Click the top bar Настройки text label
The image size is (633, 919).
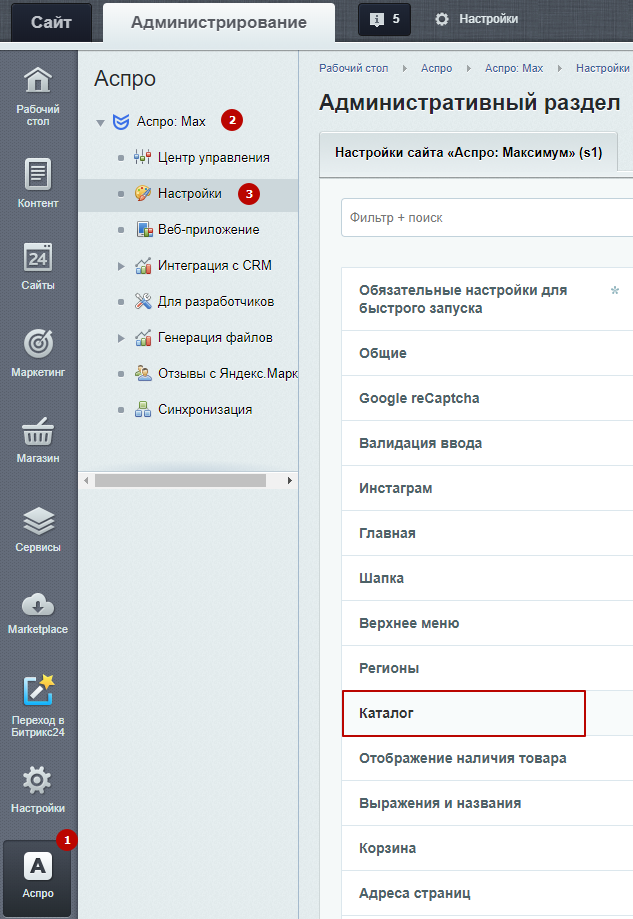tap(489, 19)
